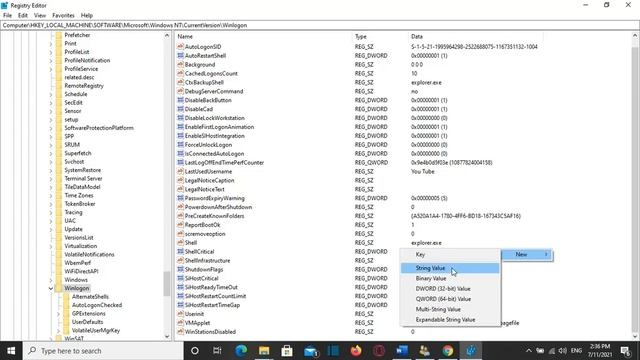This screenshot has height=360, width=640.
Task: Click the AutoRestartShell DWORD value icon
Action: click(180, 56)
